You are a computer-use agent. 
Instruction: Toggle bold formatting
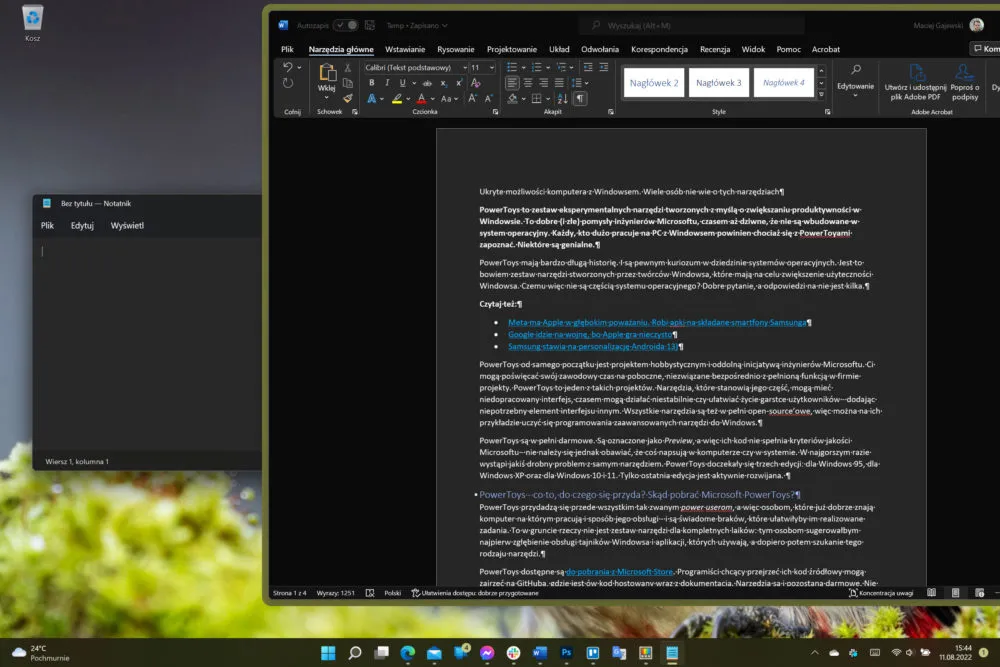coord(372,83)
